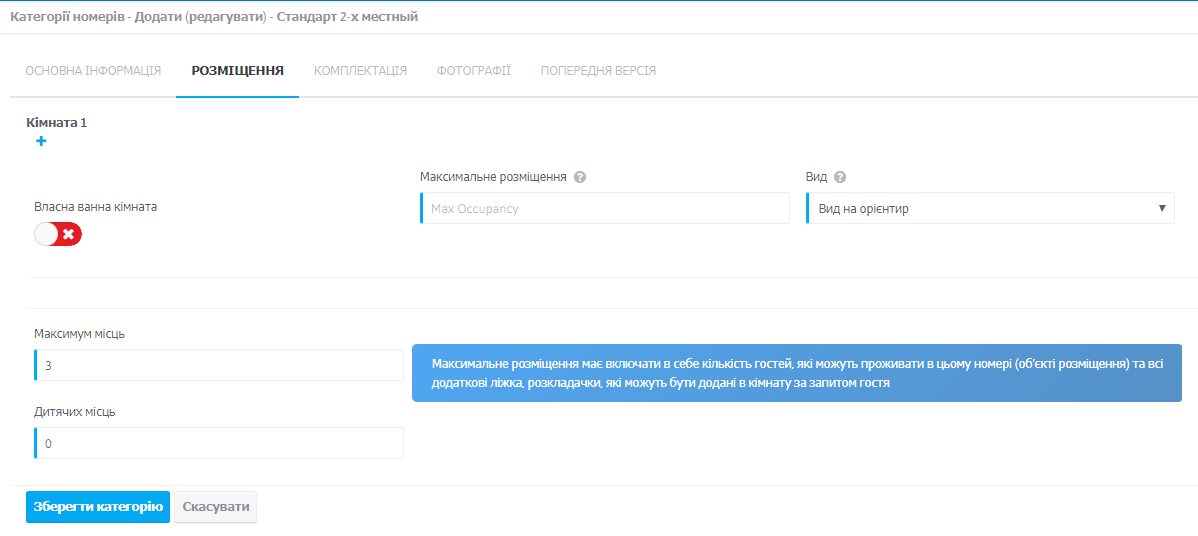1198x536 pixels.
Task: Focus the Max Occupancy input field
Action: coord(604,208)
